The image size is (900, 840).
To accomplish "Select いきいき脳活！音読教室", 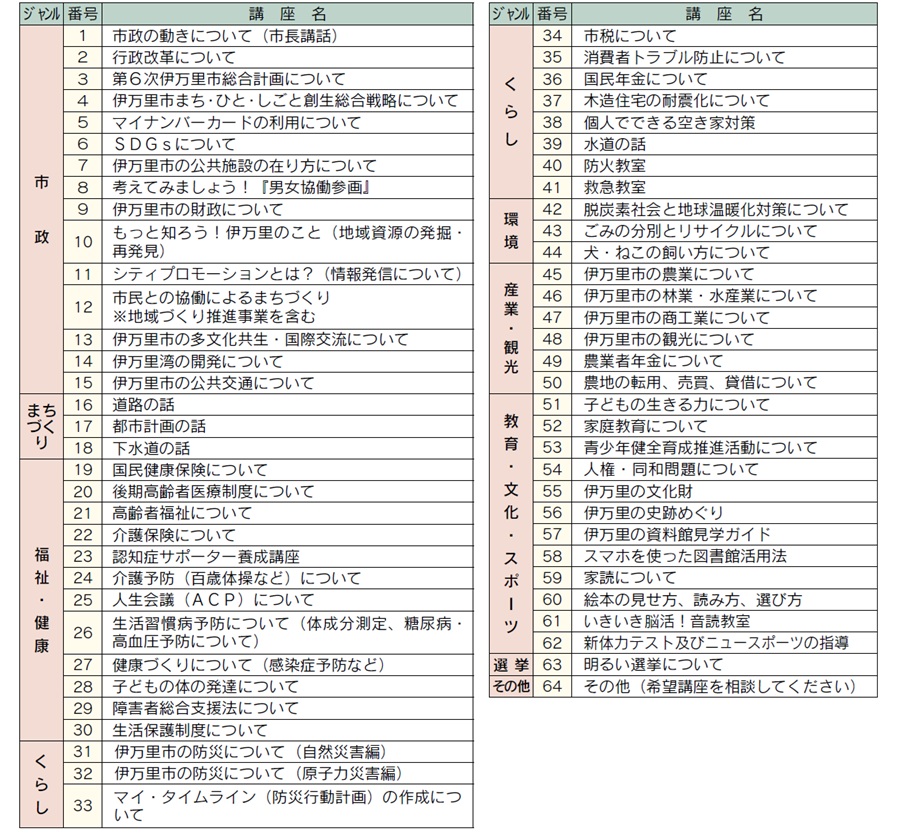I will pyautogui.click(x=667, y=621).
